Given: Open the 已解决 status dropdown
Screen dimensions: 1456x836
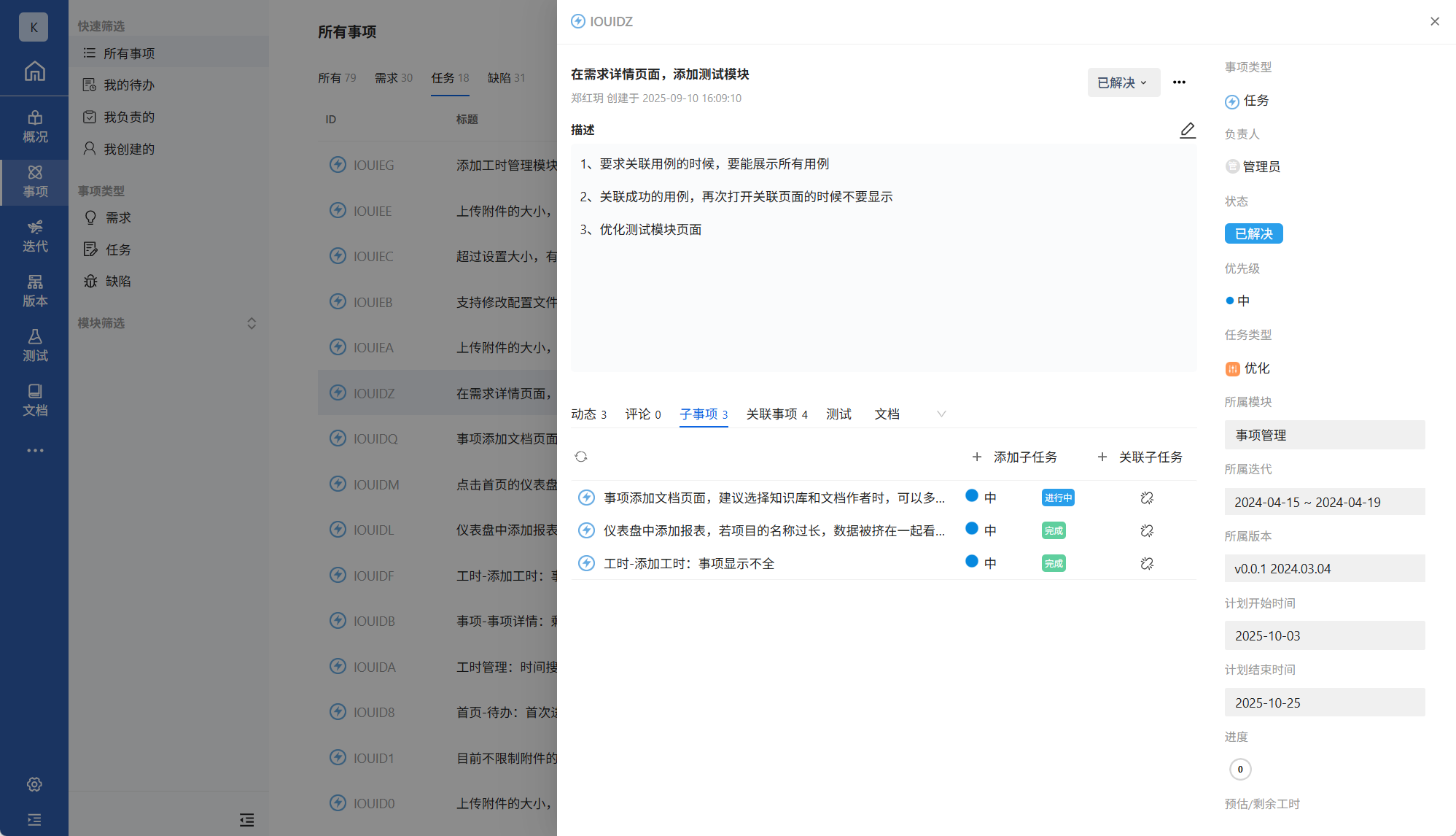Looking at the screenshot, I should click(1123, 82).
